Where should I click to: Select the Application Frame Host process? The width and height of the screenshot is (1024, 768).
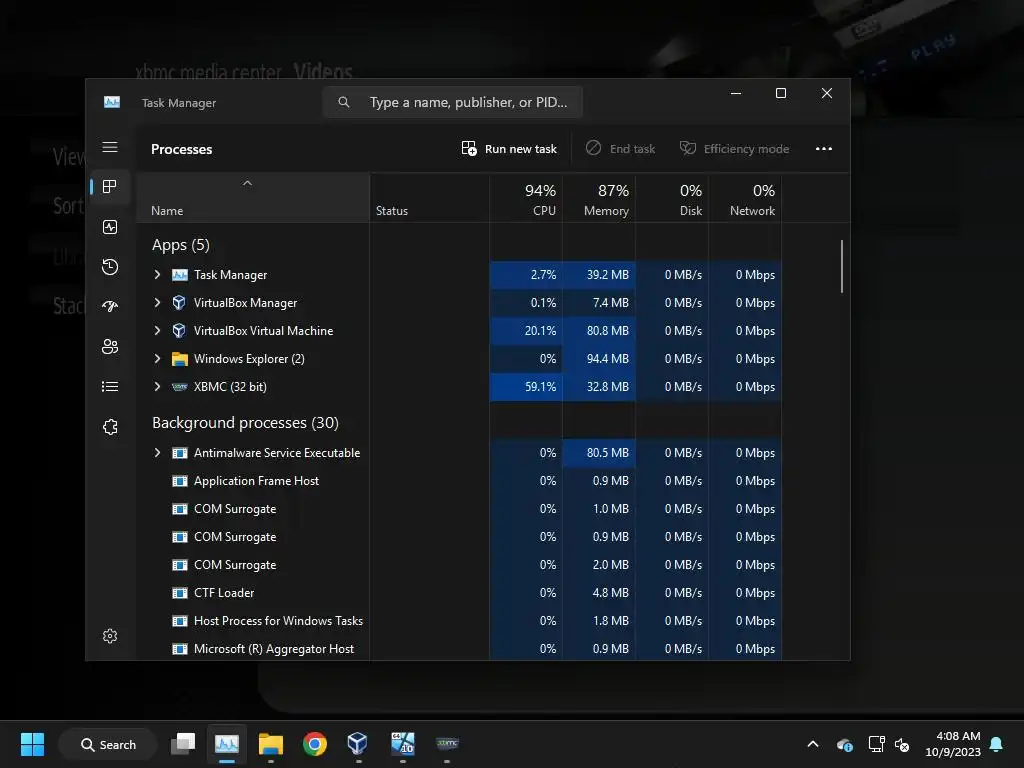[x=458, y=481]
